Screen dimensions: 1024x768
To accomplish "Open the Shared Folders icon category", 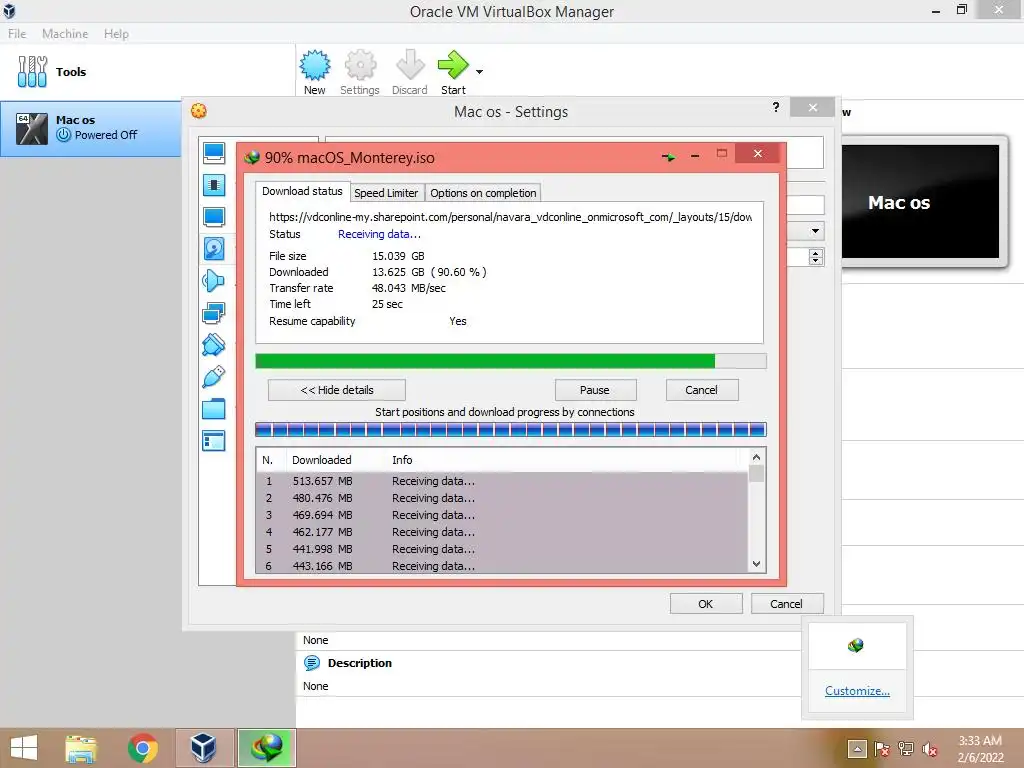I will pyautogui.click(x=214, y=409).
